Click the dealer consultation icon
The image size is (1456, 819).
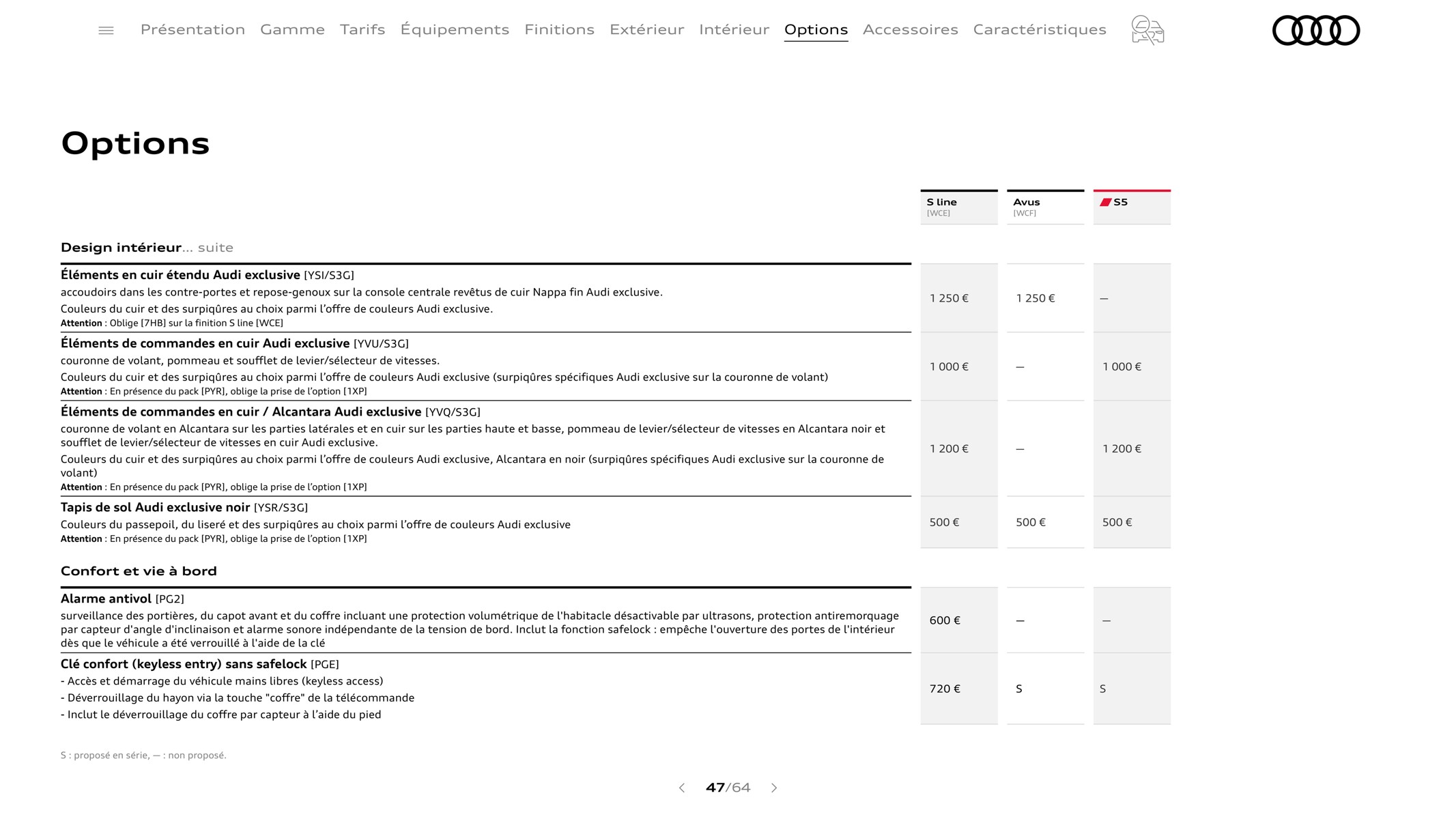(x=1147, y=30)
